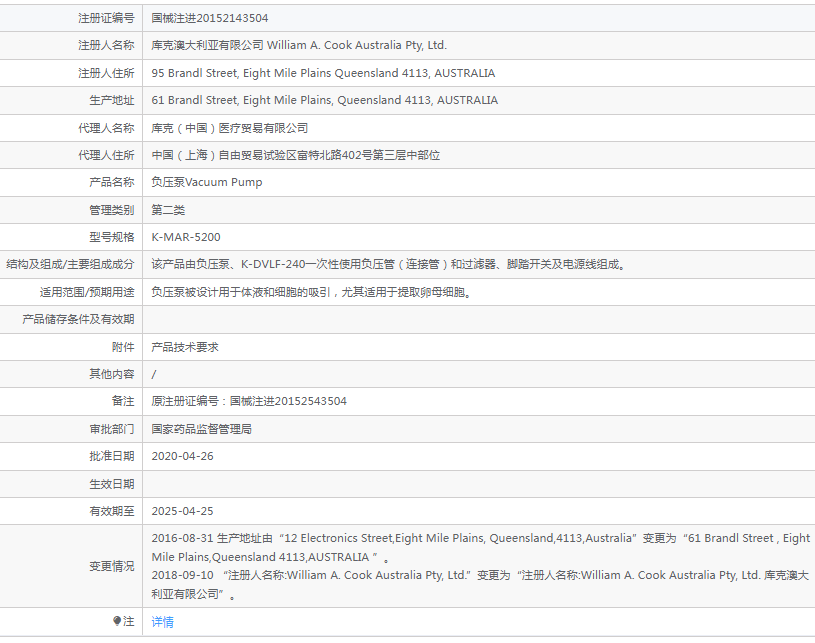Click the 产品储存条件及有效期 label

pyautogui.click(x=78, y=319)
